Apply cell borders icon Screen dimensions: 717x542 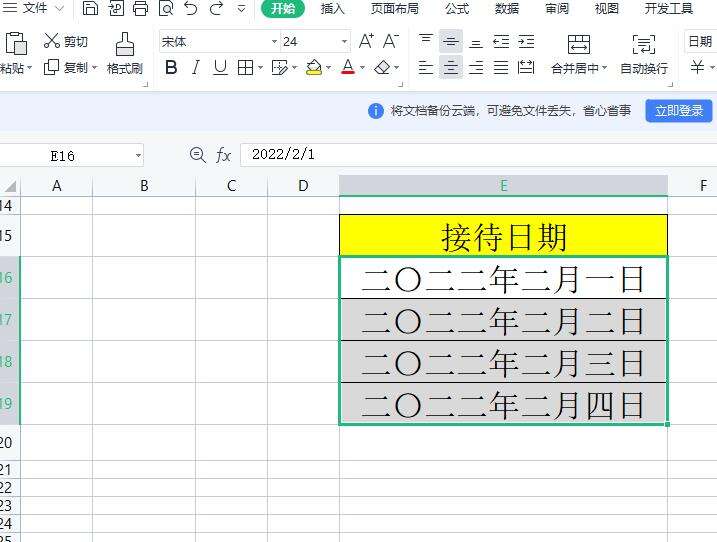tap(246, 68)
